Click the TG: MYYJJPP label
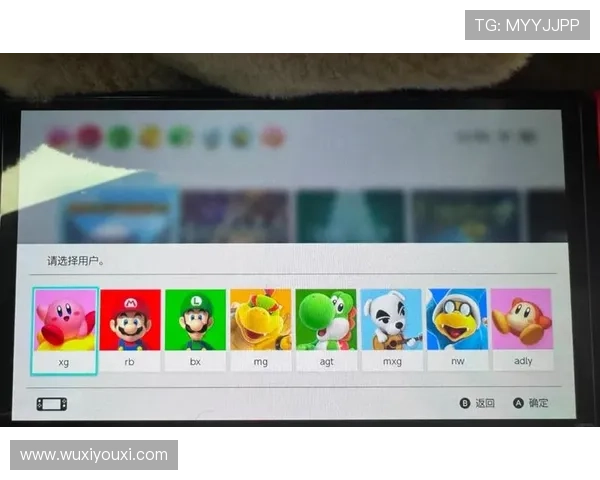 (527, 24)
